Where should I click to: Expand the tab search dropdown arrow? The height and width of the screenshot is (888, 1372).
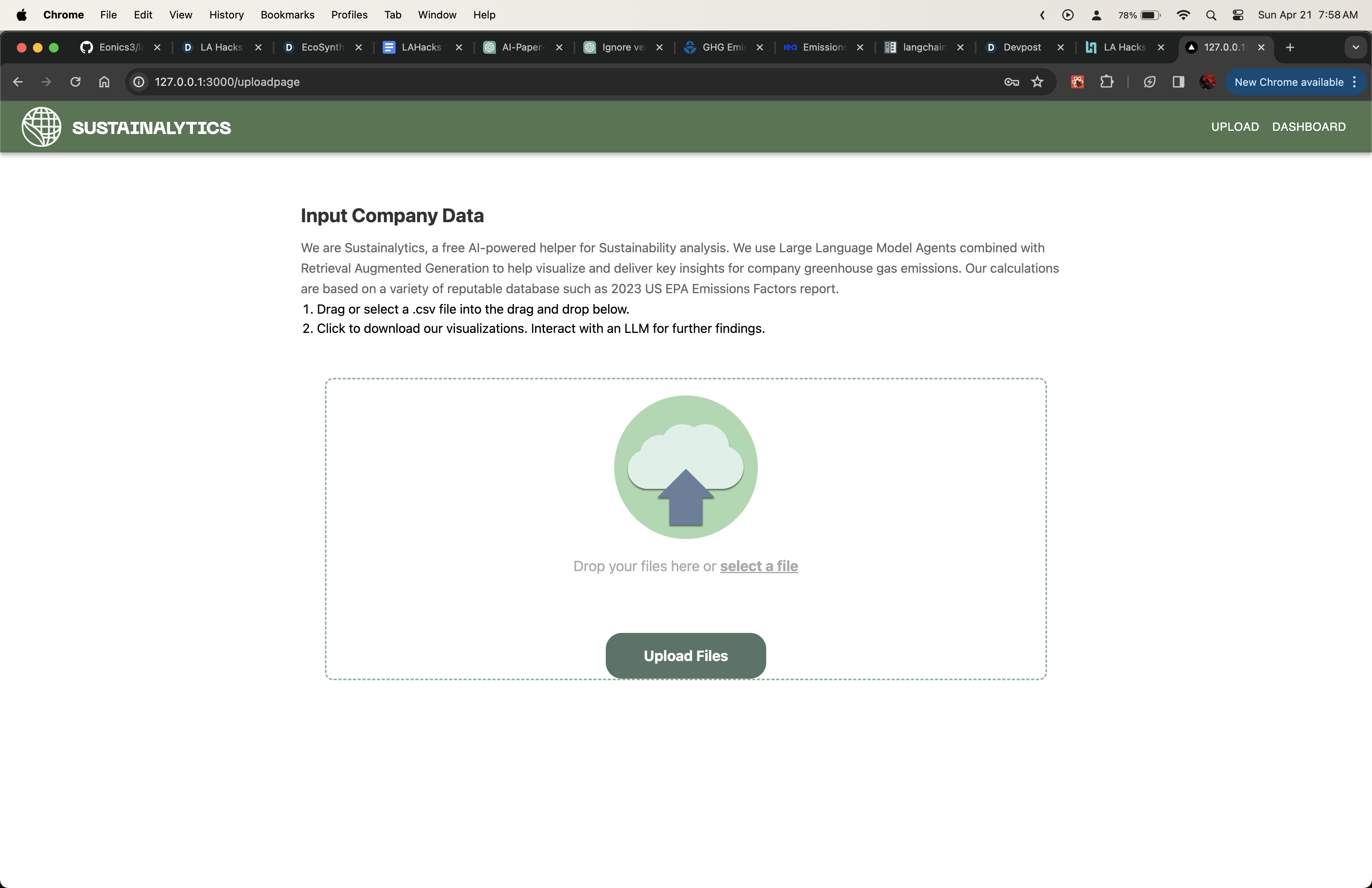pos(1355,47)
